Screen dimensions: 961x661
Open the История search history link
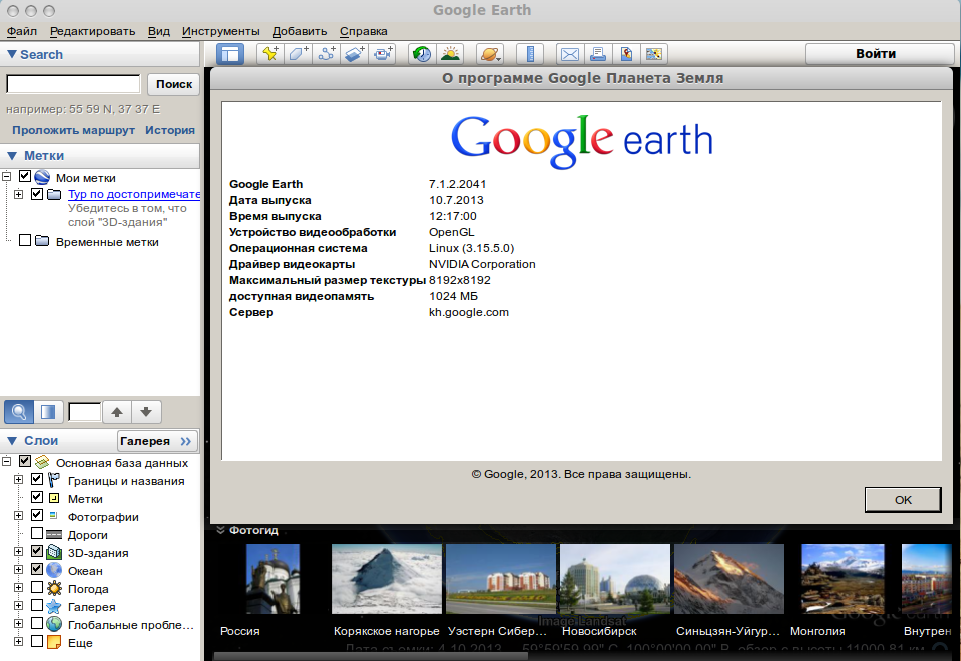pyautogui.click(x=170, y=130)
